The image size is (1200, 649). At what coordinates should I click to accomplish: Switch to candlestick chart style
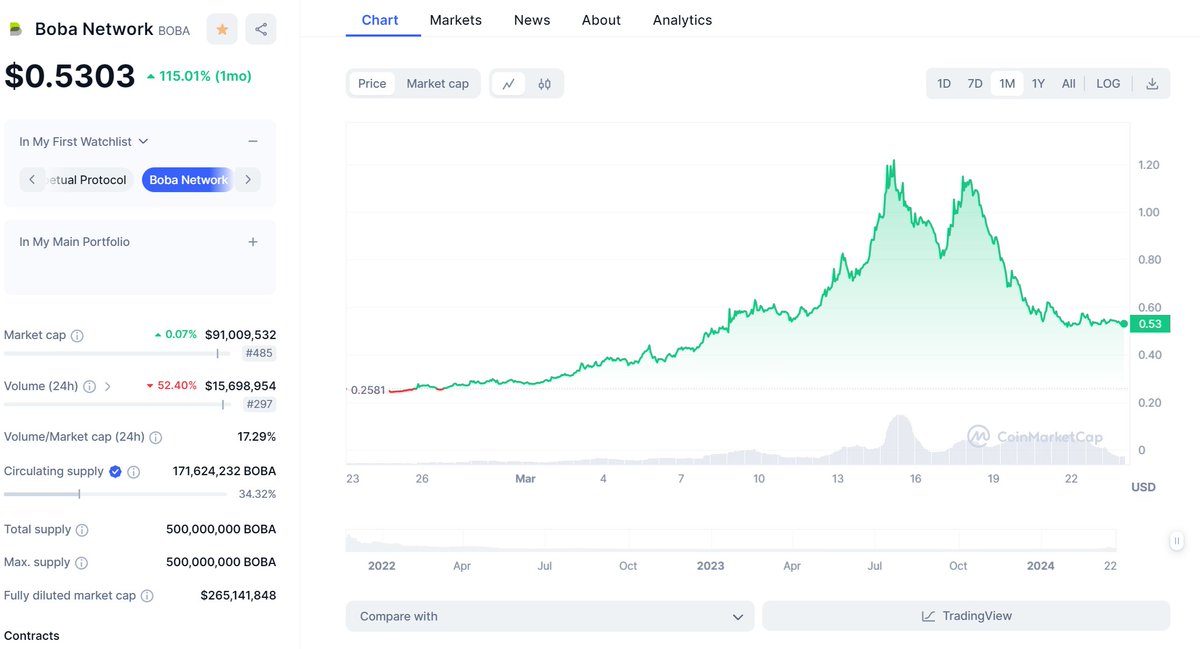(x=544, y=83)
